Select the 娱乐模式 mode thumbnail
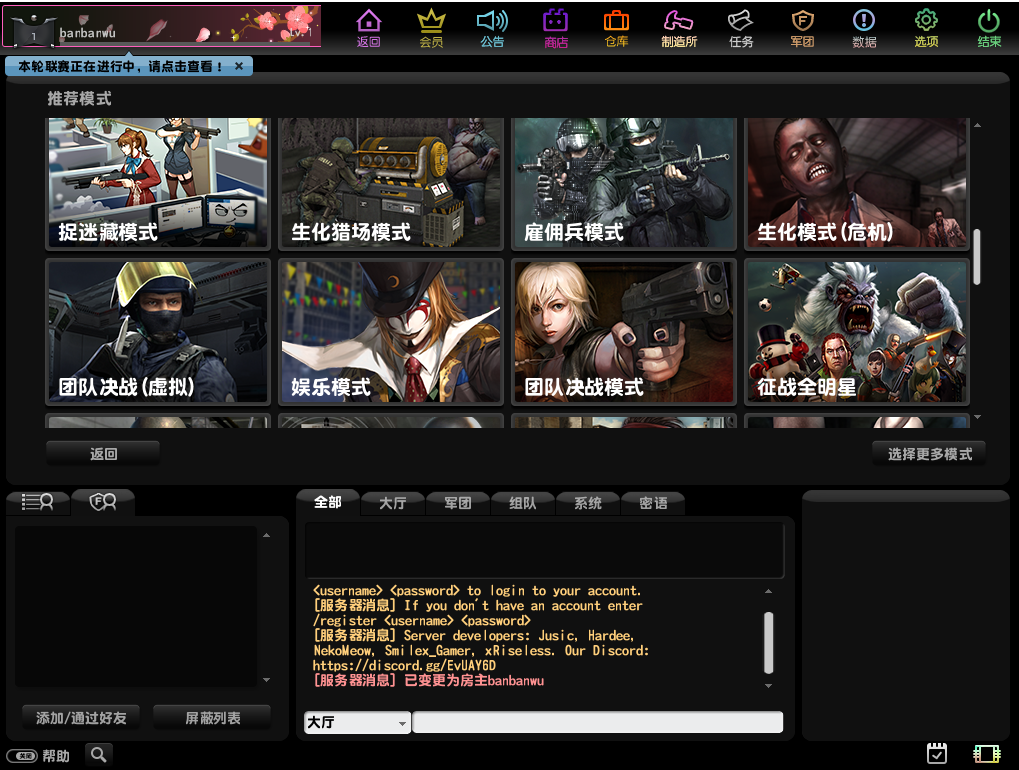Image resolution: width=1019 pixels, height=770 pixels. 391,332
